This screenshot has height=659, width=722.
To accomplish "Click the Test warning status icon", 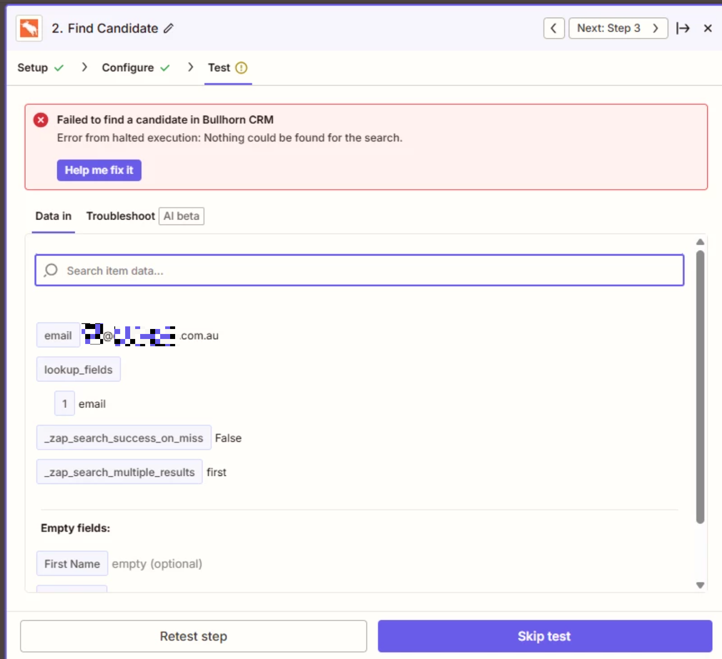I will [x=241, y=68].
